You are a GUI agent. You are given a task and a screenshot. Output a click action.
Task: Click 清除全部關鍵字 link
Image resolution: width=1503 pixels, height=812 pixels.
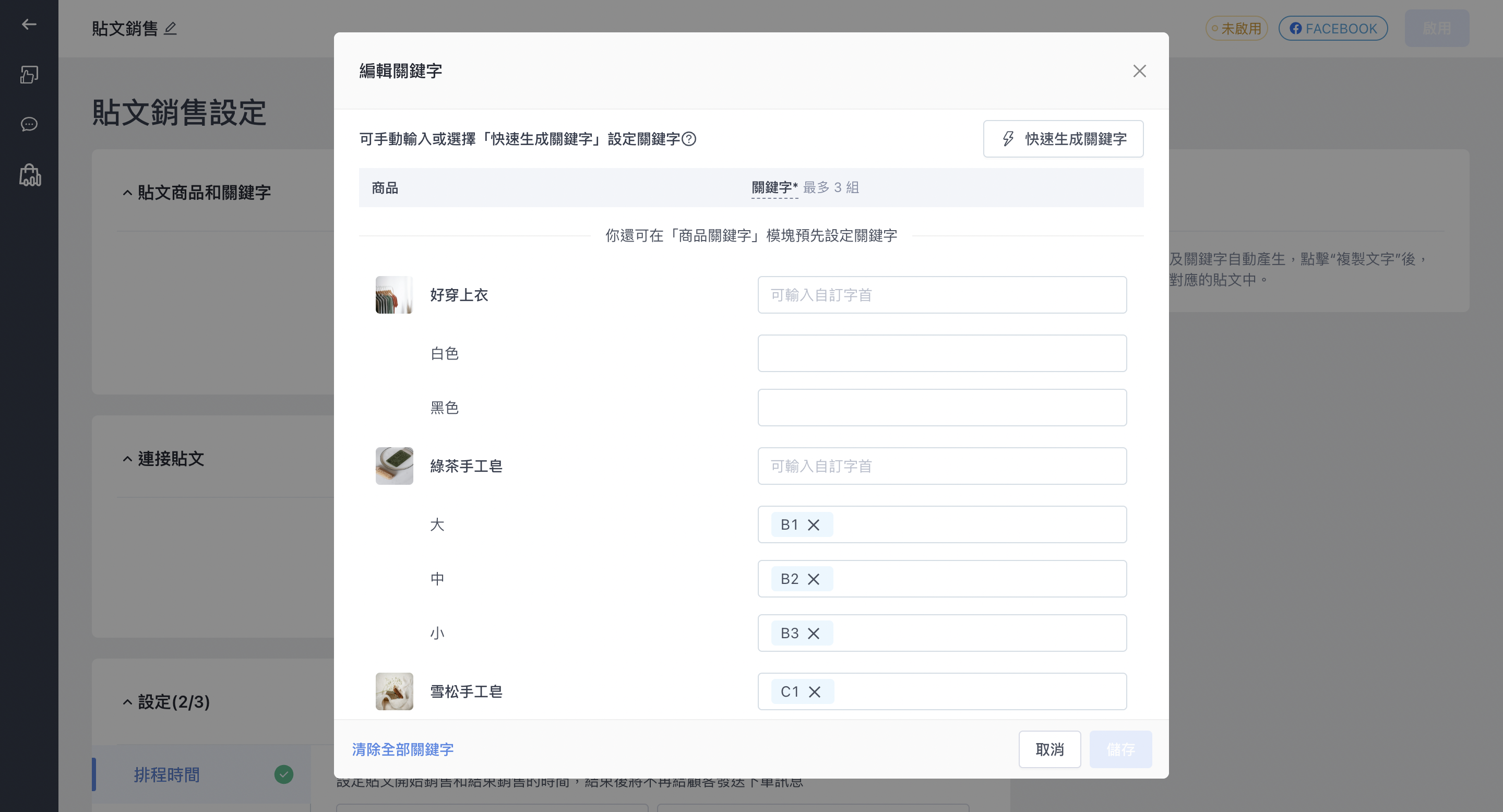coord(402,749)
